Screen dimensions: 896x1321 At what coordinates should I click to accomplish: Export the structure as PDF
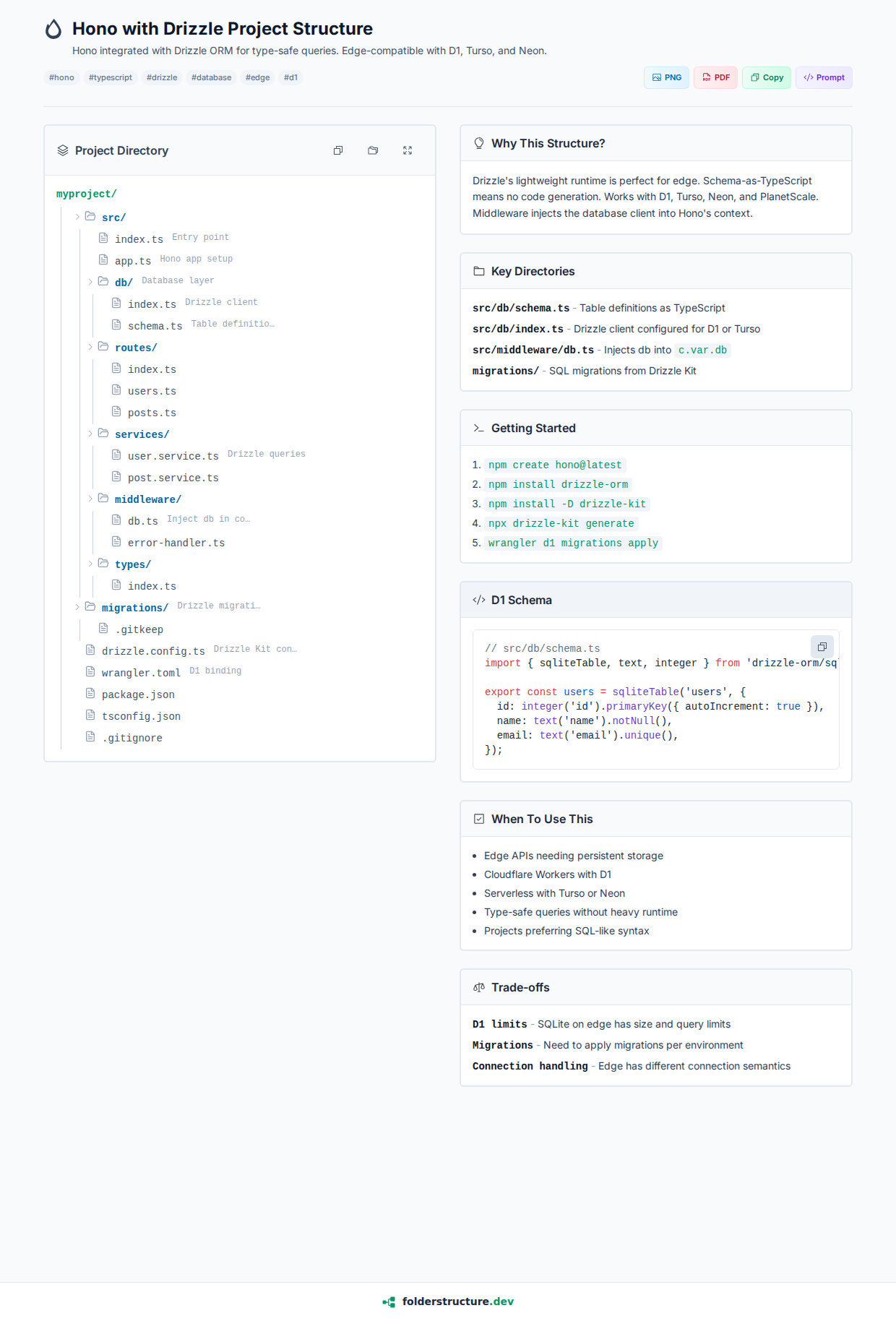tap(715, 77)
